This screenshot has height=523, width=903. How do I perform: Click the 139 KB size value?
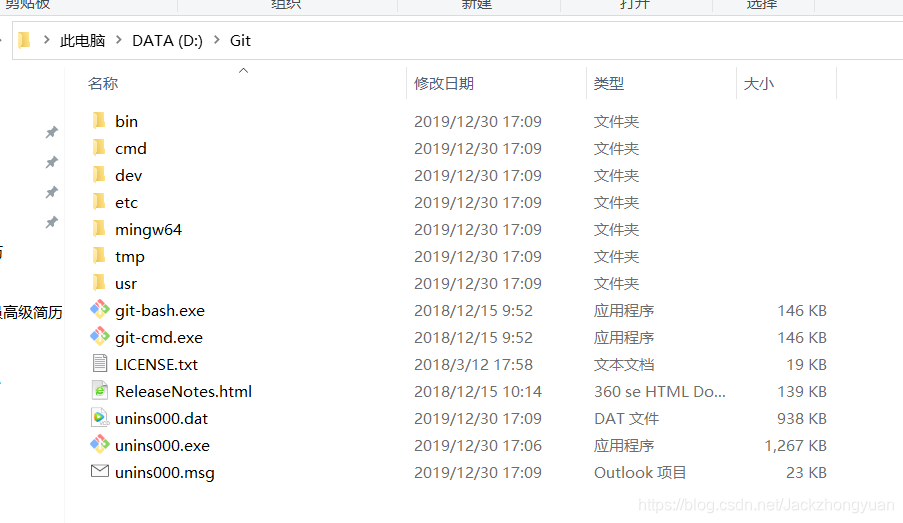click(802, 392)
